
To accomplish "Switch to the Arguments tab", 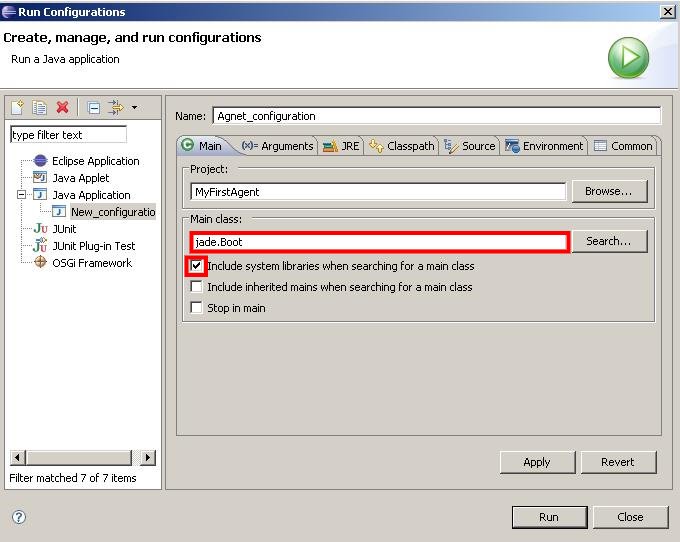I will tap(278, 146).
